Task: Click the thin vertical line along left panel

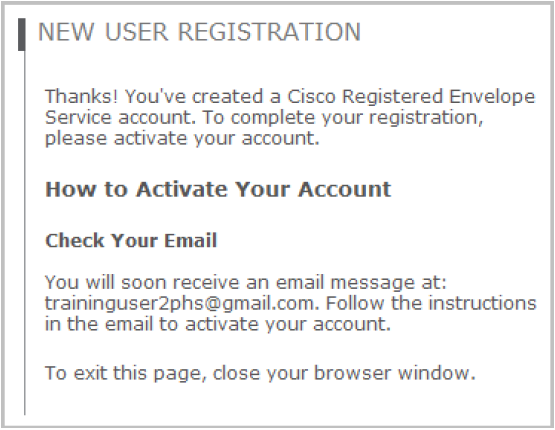Action: click(25, 233)
